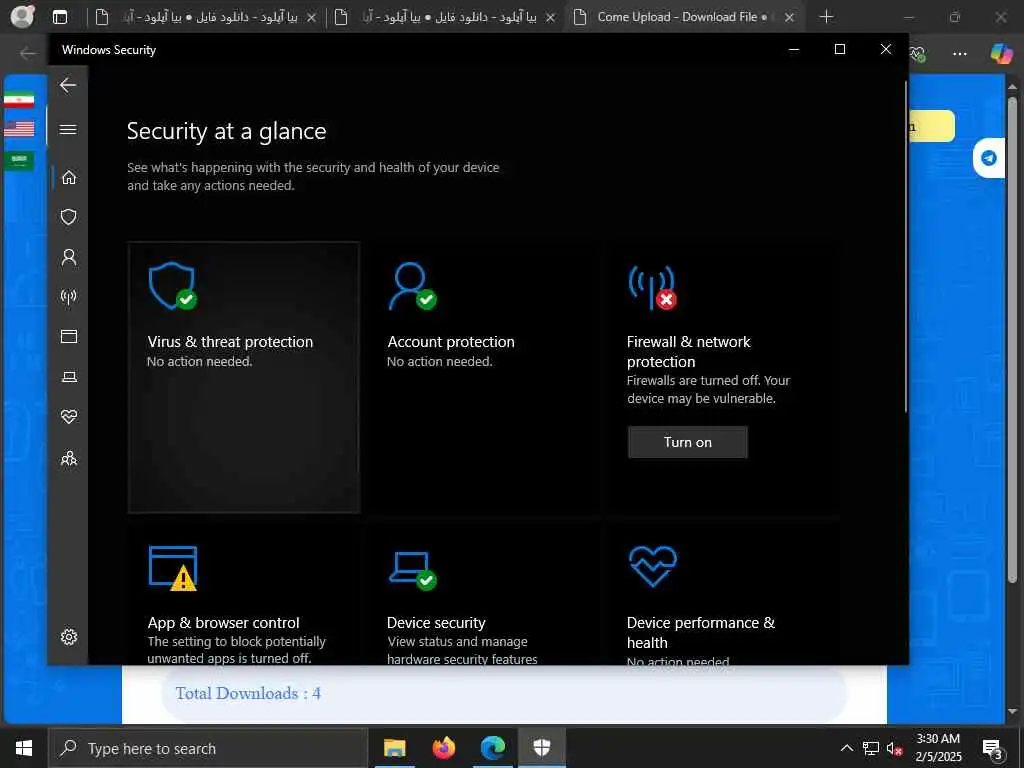The width and height of the screenshot is (1024, 768).
Task: Open Firefox from taskbar
Action: pyautogui.click(x=443, y=748)
